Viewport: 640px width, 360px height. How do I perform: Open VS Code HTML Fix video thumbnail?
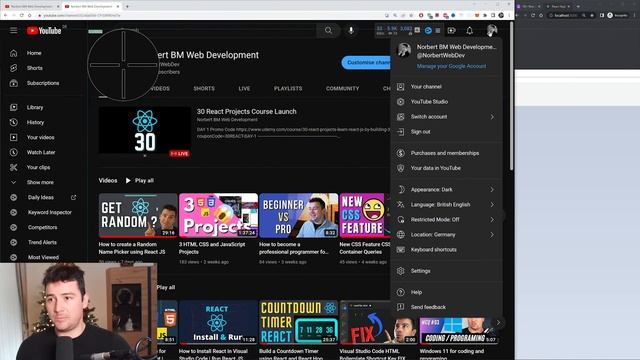[x=378, y=323]
